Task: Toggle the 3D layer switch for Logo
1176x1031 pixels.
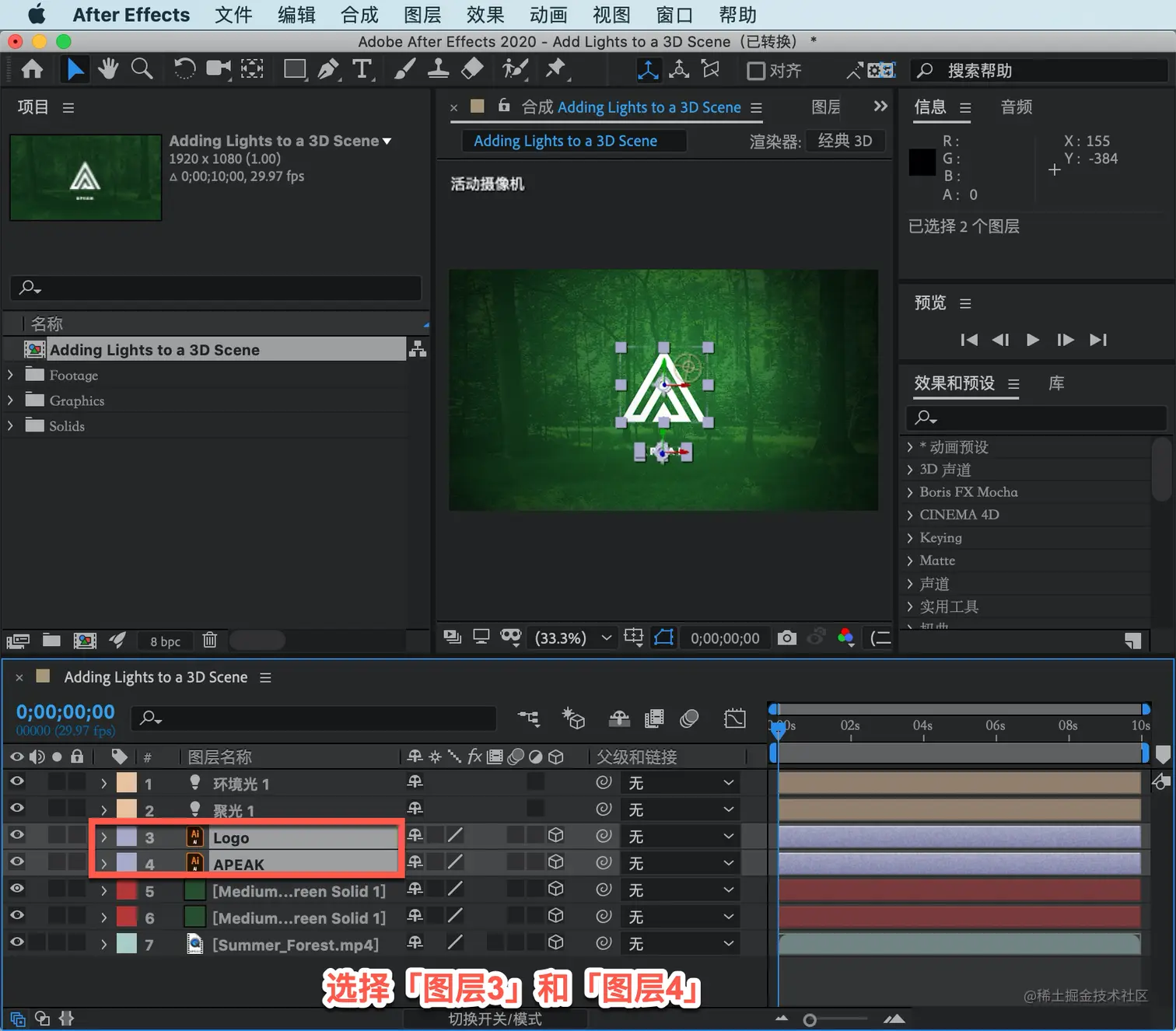Action: tap(555, 836)
